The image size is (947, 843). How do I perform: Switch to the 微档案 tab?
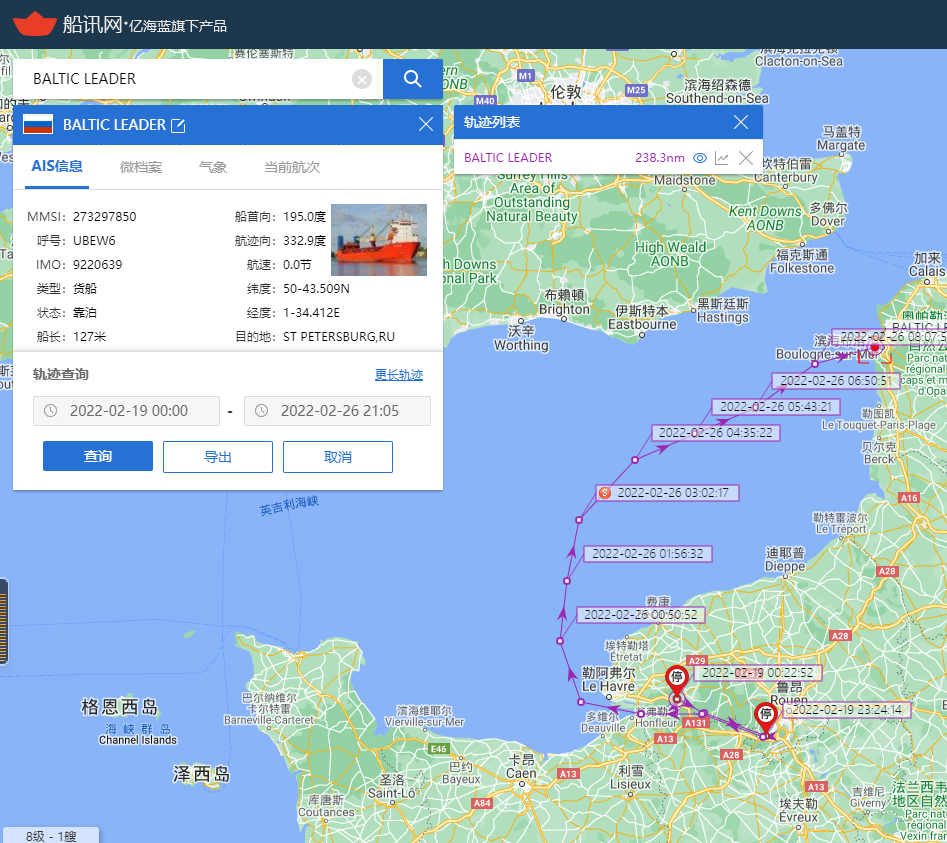[x=140, y=167]
